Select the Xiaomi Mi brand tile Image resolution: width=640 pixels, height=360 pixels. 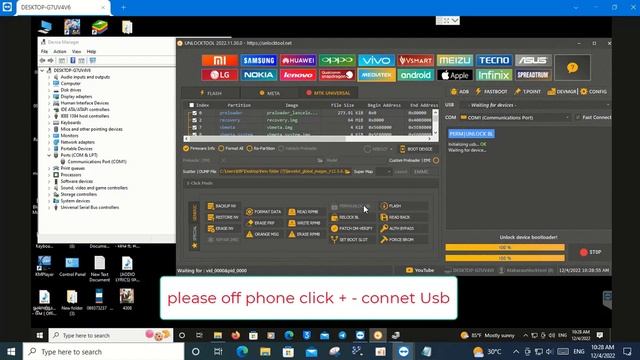(x=220, y=60)
